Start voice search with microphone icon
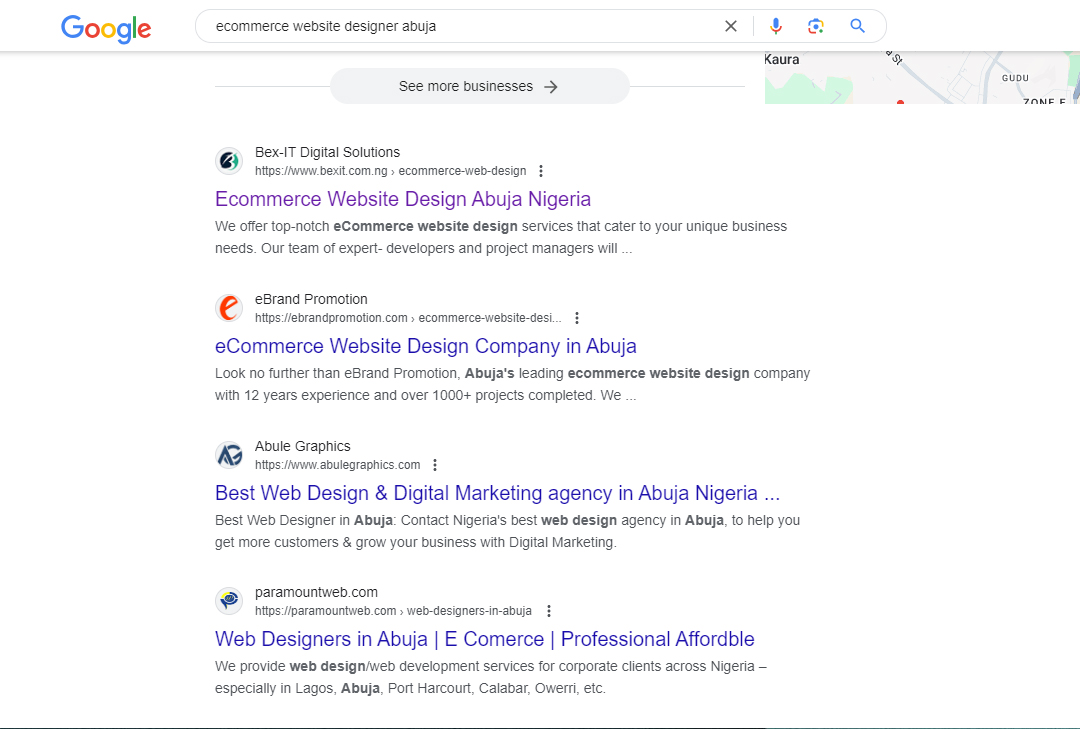1080x729 pixels. (776, 26)
